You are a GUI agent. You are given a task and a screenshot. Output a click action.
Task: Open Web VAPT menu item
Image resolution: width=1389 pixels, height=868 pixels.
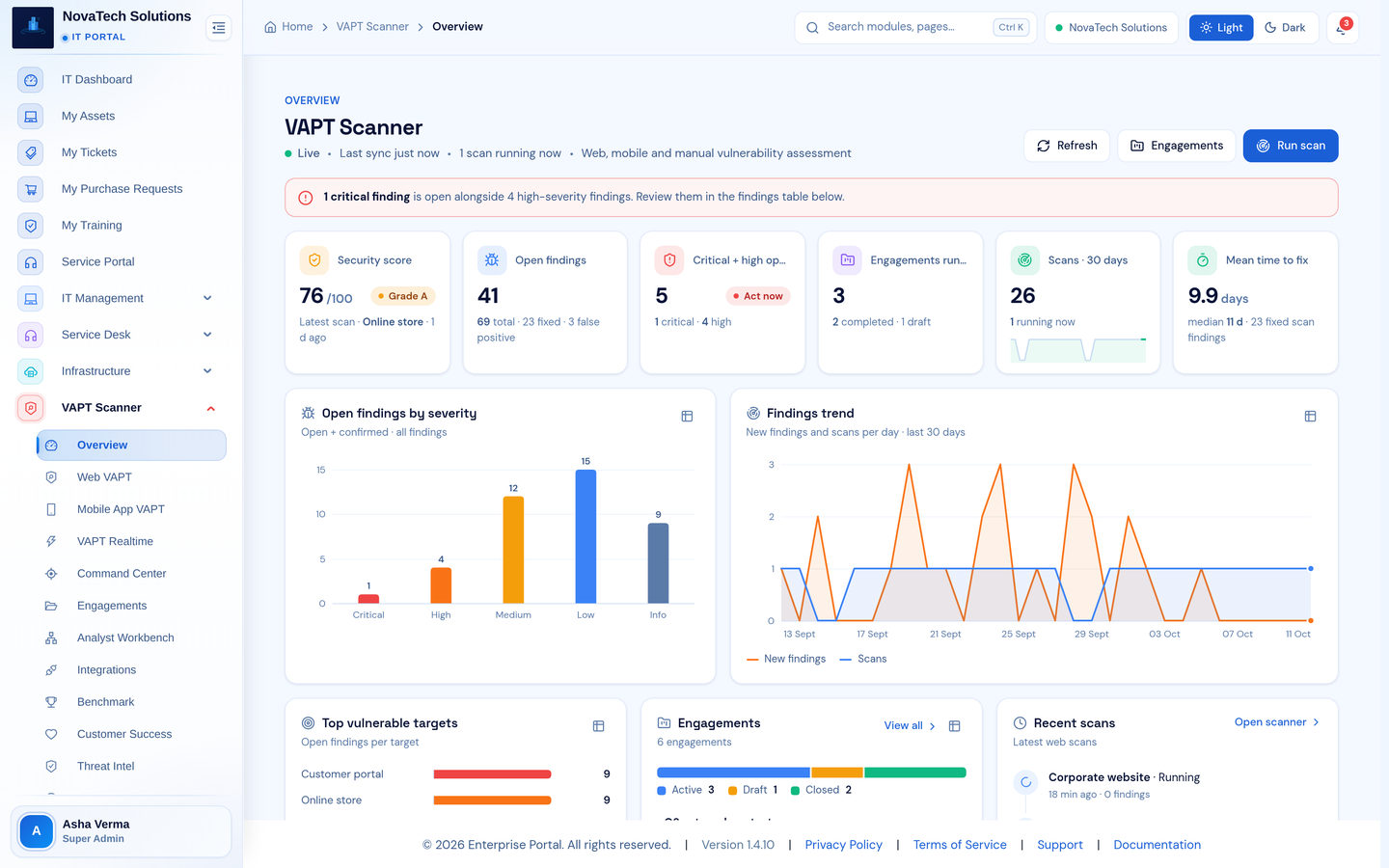131,477
